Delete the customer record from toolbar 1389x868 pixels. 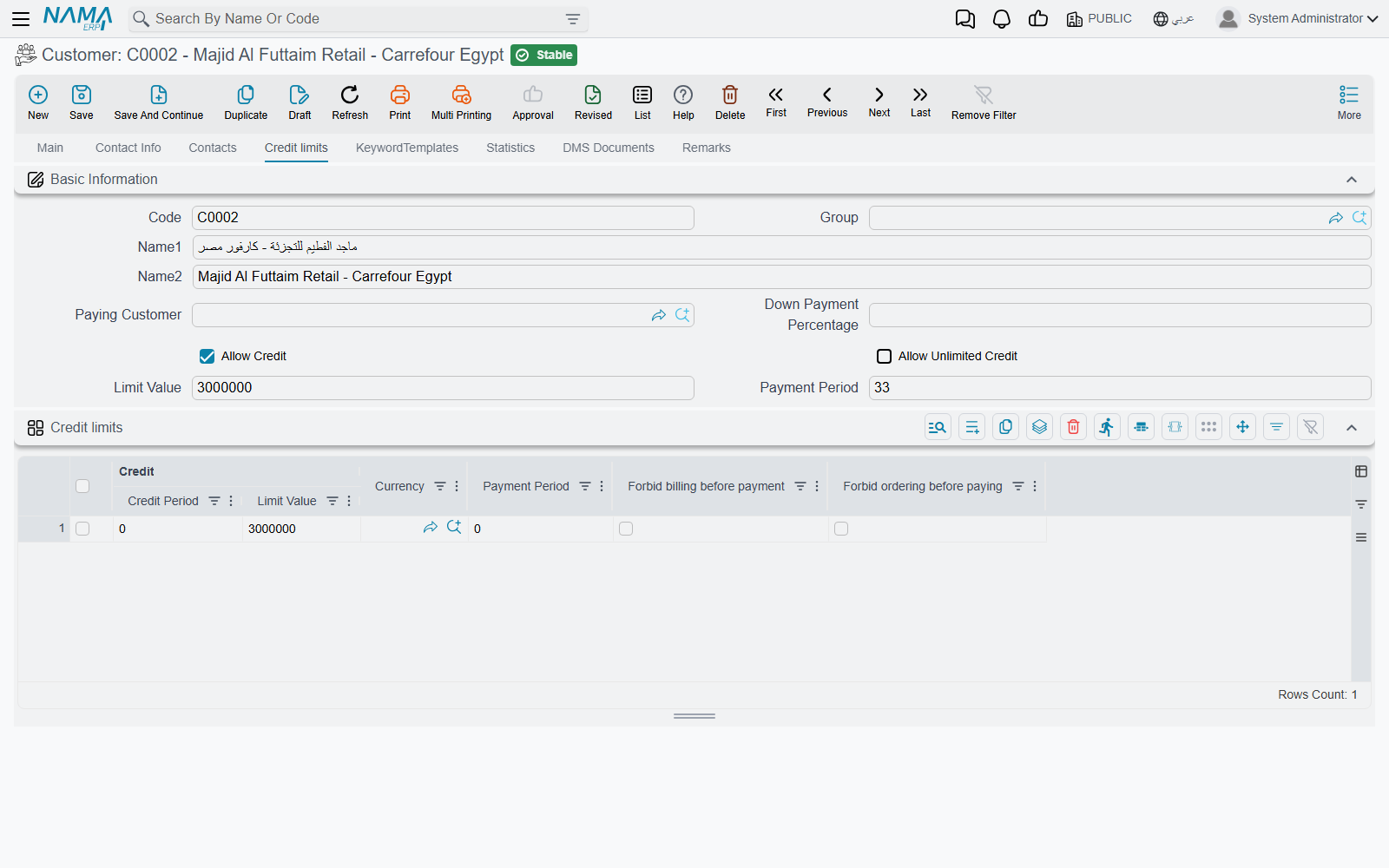point(730,102)
